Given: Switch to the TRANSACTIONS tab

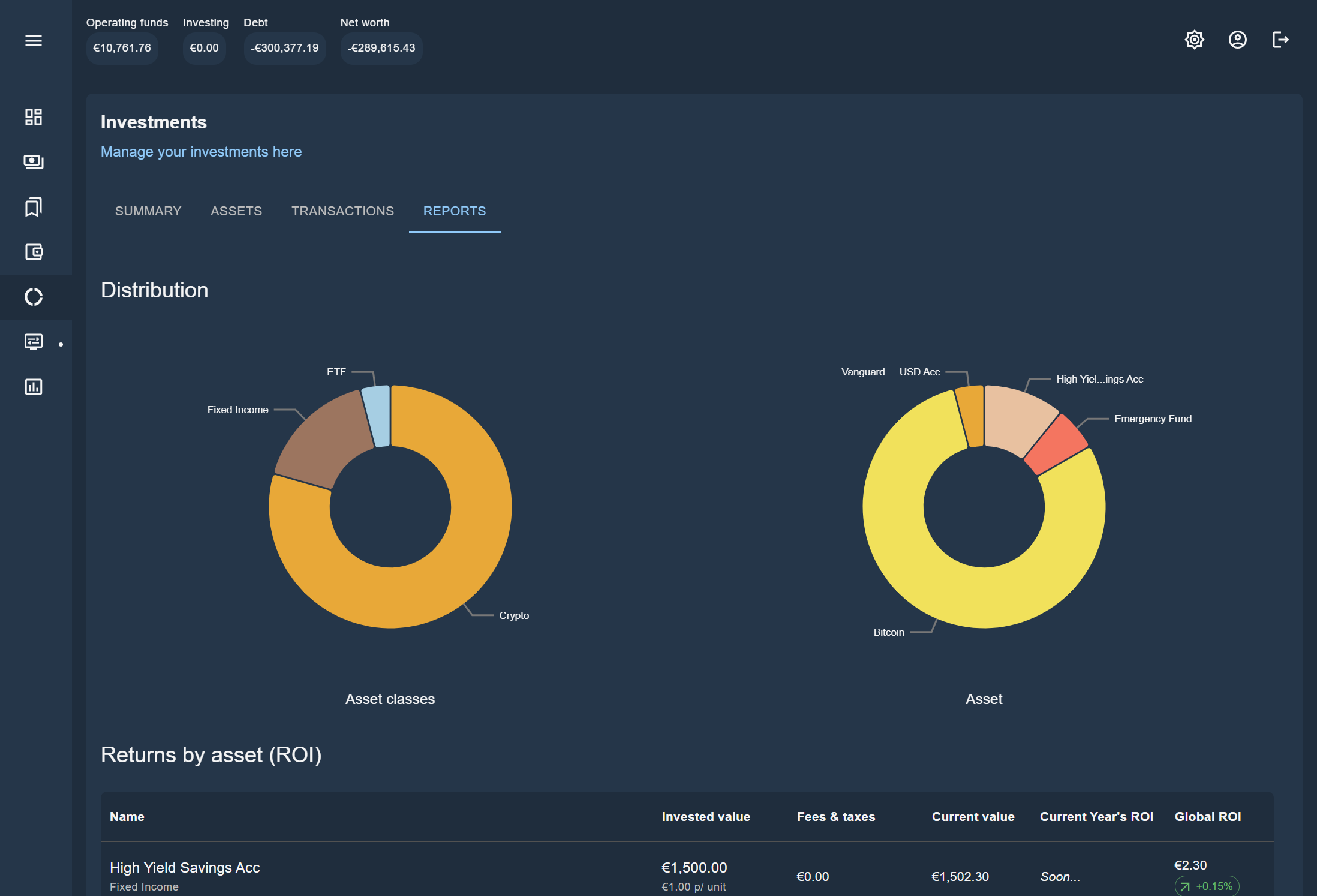Looking at the screenshot, I should (343, 211).
